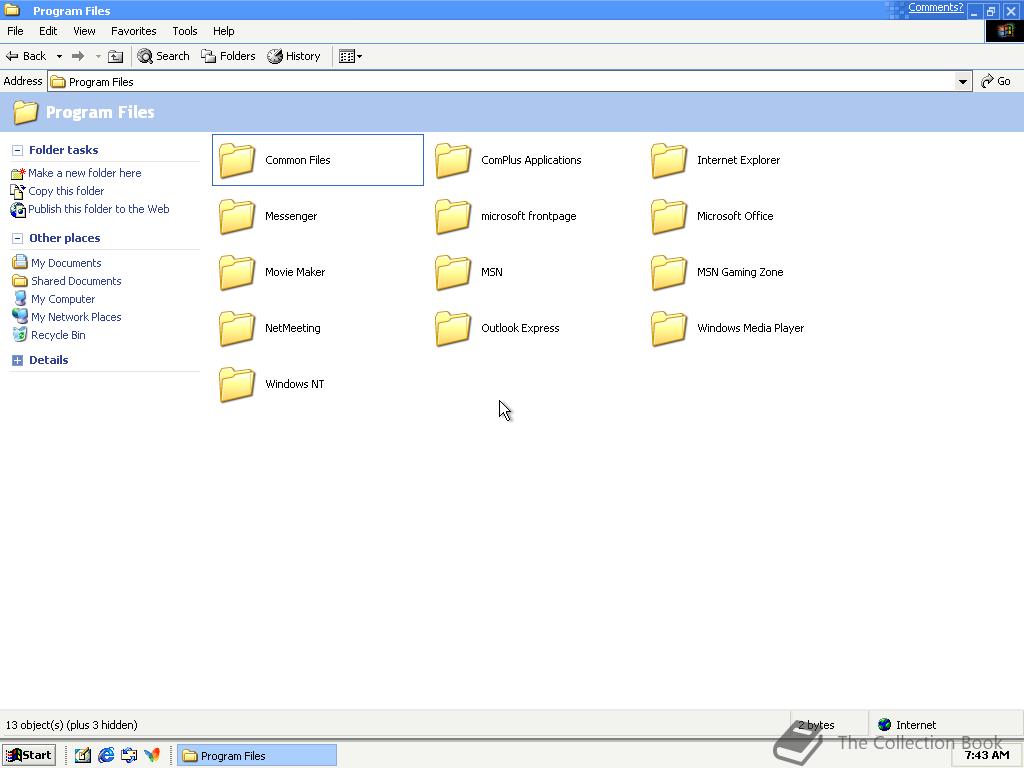Select the Program Files taskbar button
This screenshot has width=1024, height=768.
[257, 756]
